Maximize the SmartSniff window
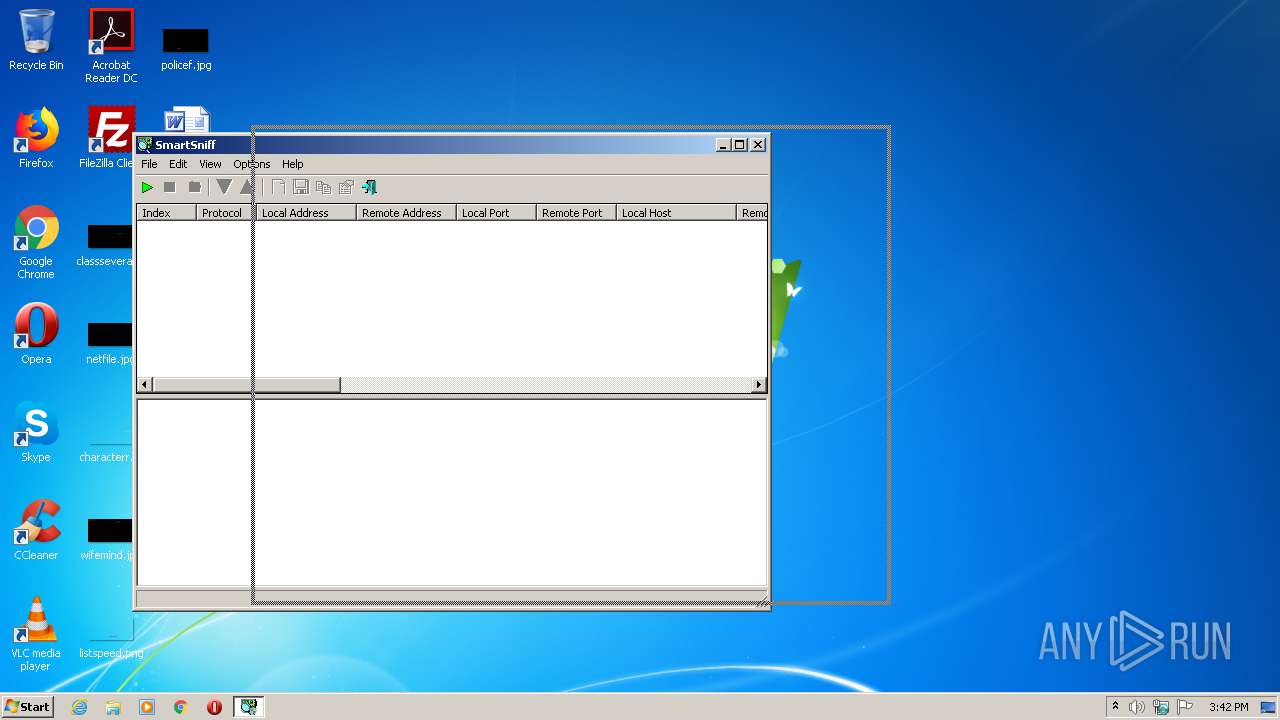The image size is (1280, 720). [x=740, y=145]
